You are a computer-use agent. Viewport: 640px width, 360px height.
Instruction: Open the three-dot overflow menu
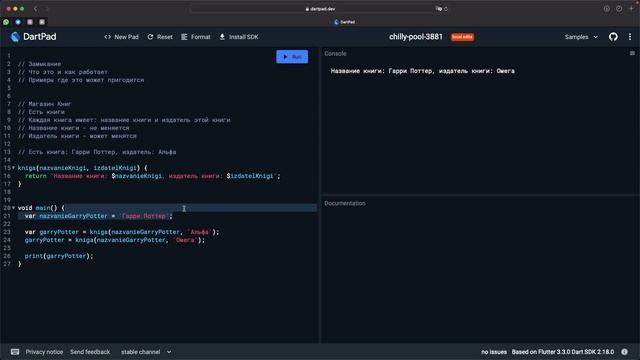630,37
